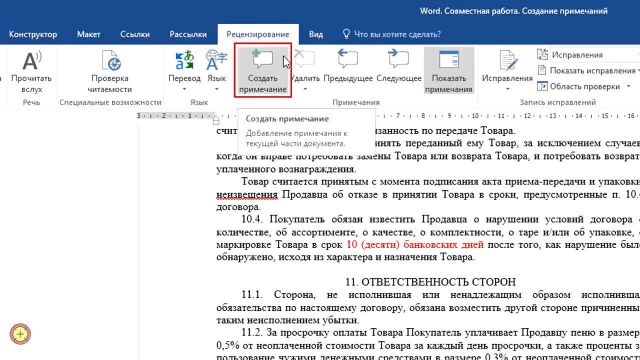Click the ruler mark number 10
The image size is (640, 360).
click(x=476, y=116)
